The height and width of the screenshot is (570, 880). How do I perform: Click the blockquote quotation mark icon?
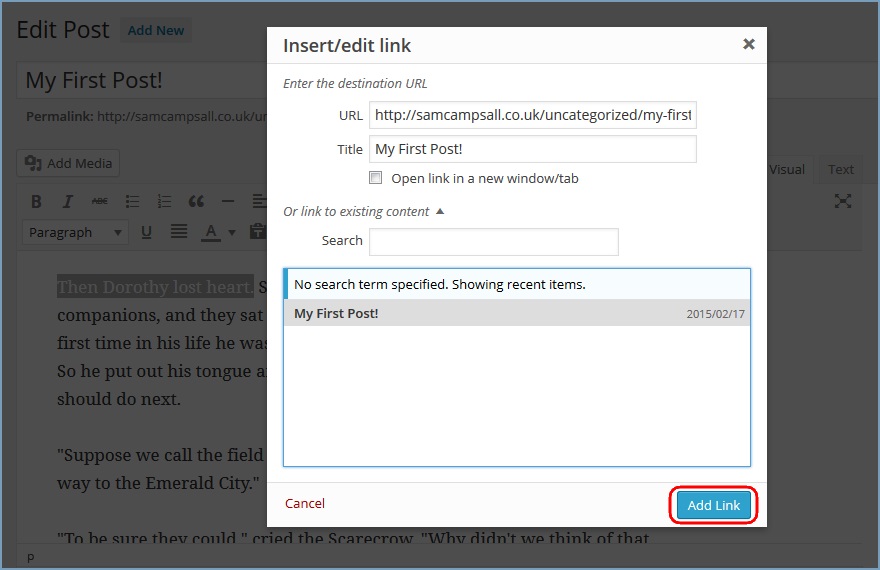196,201
